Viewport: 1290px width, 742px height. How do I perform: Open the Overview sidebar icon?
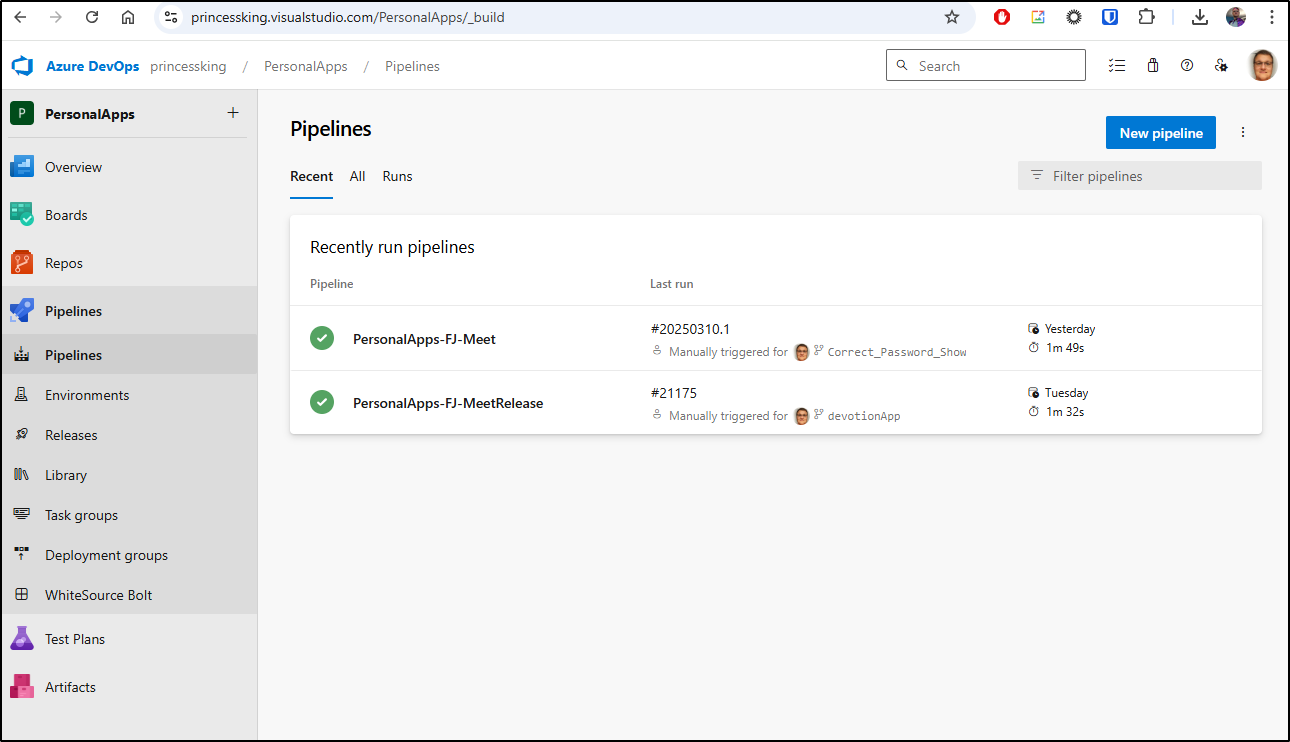pyautogui.click(x=22, y=167)
